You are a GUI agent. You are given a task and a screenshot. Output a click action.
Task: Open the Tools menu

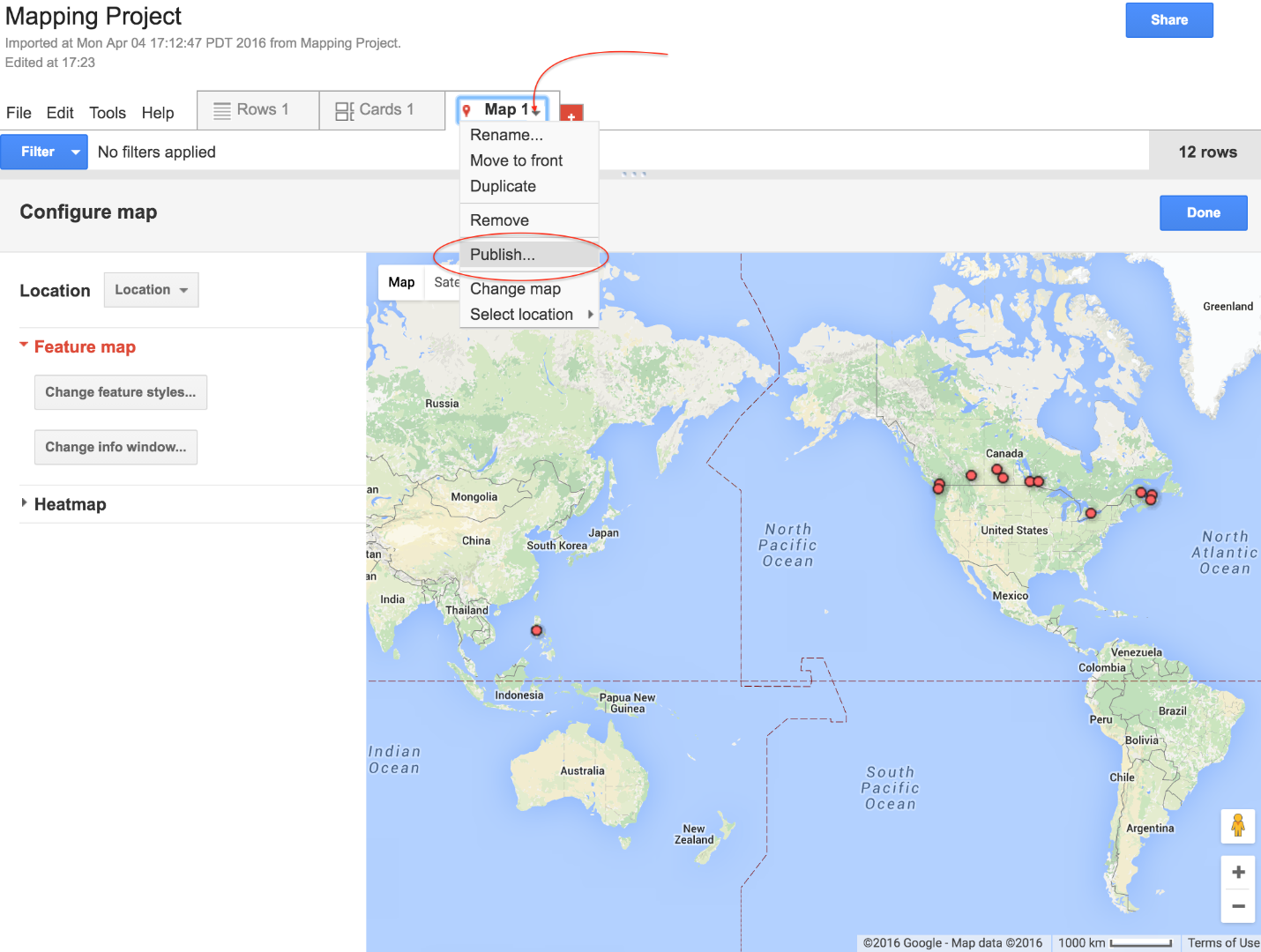pos(107,113)
